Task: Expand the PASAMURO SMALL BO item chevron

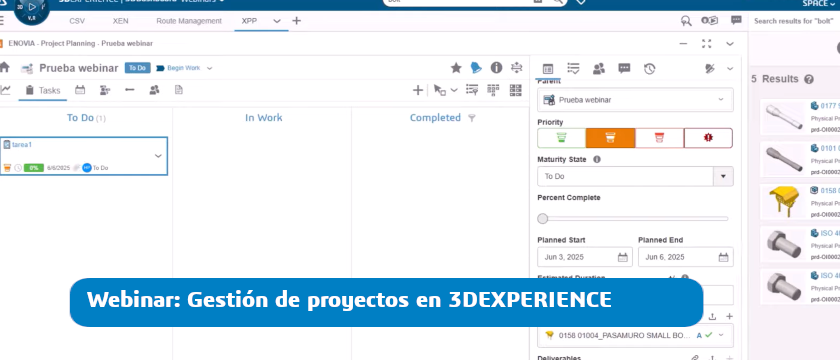Action: click(x=721, y=335)
